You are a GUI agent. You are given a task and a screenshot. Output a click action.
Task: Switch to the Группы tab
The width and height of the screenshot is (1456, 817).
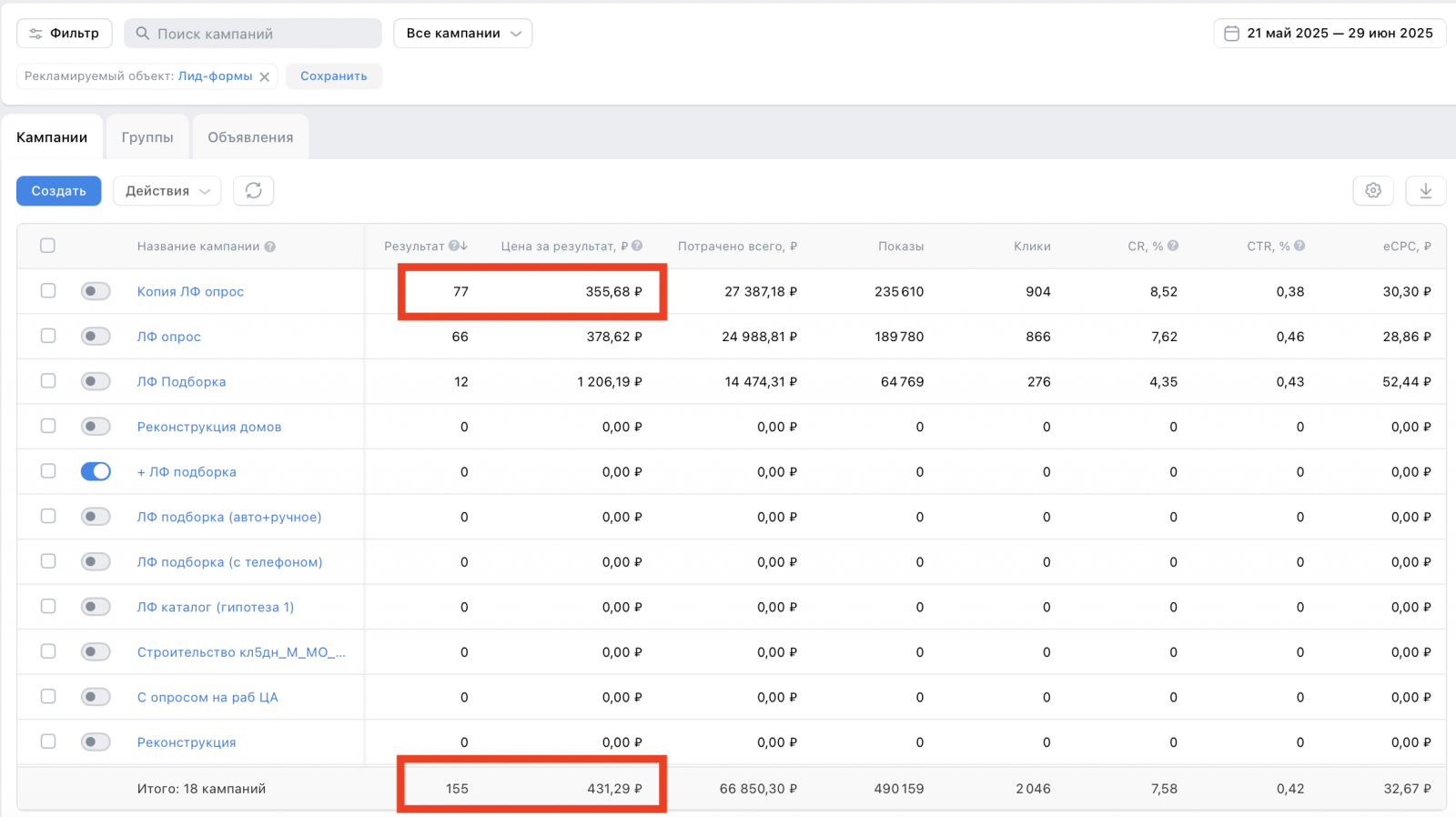tap(147, 137)
